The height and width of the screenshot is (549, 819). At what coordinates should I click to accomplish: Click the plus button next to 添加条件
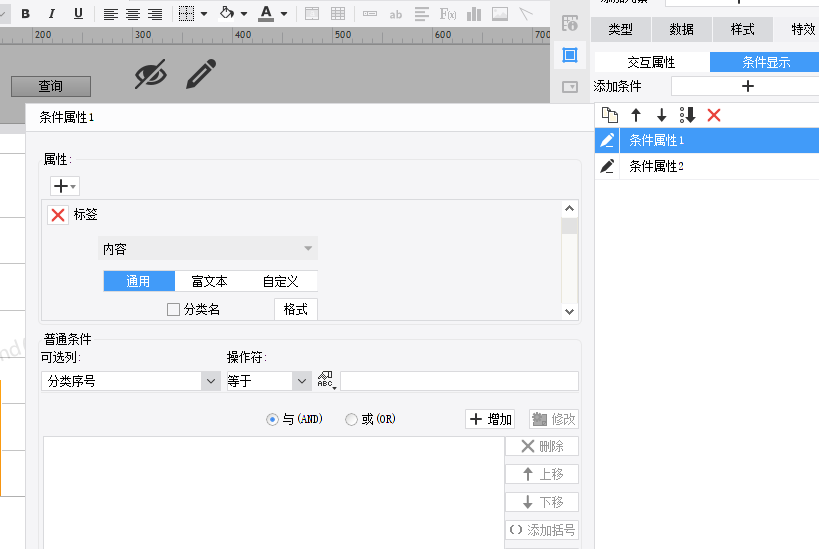coord(747,86)
